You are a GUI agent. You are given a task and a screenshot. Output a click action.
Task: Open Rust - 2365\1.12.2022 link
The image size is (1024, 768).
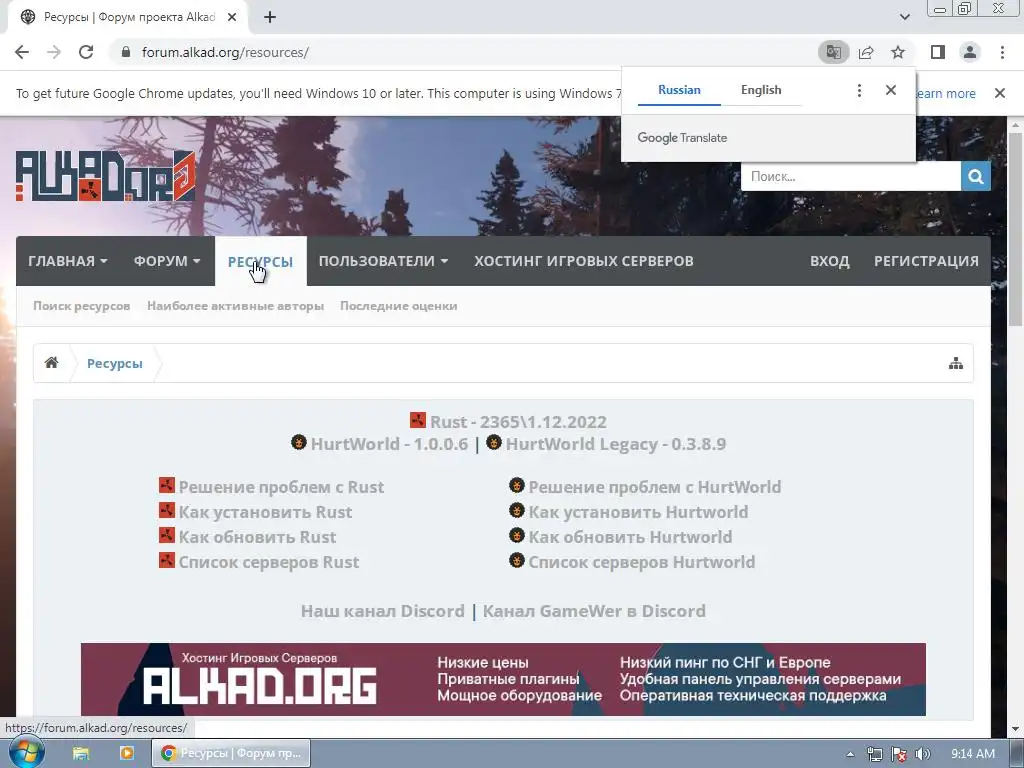tap(518, 422)
